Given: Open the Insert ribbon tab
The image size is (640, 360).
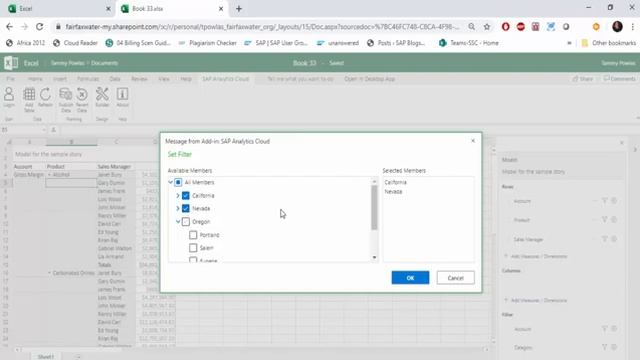Looking at the screenshot, I should coord(60,79).
